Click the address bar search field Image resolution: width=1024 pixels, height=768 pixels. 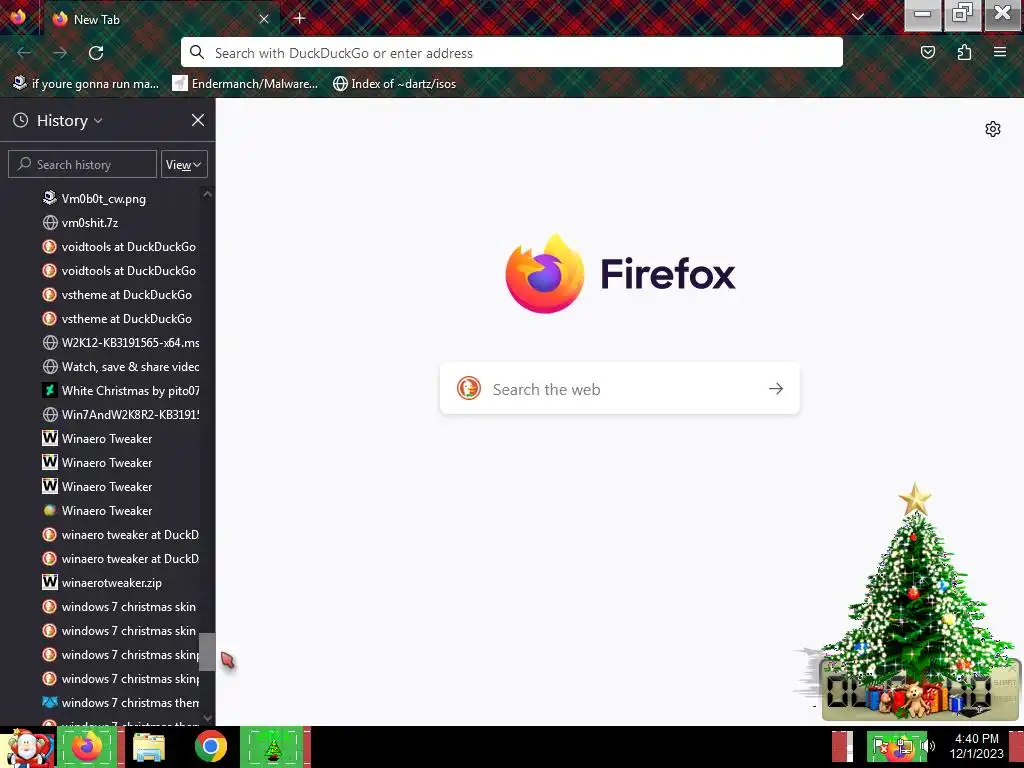511,52
